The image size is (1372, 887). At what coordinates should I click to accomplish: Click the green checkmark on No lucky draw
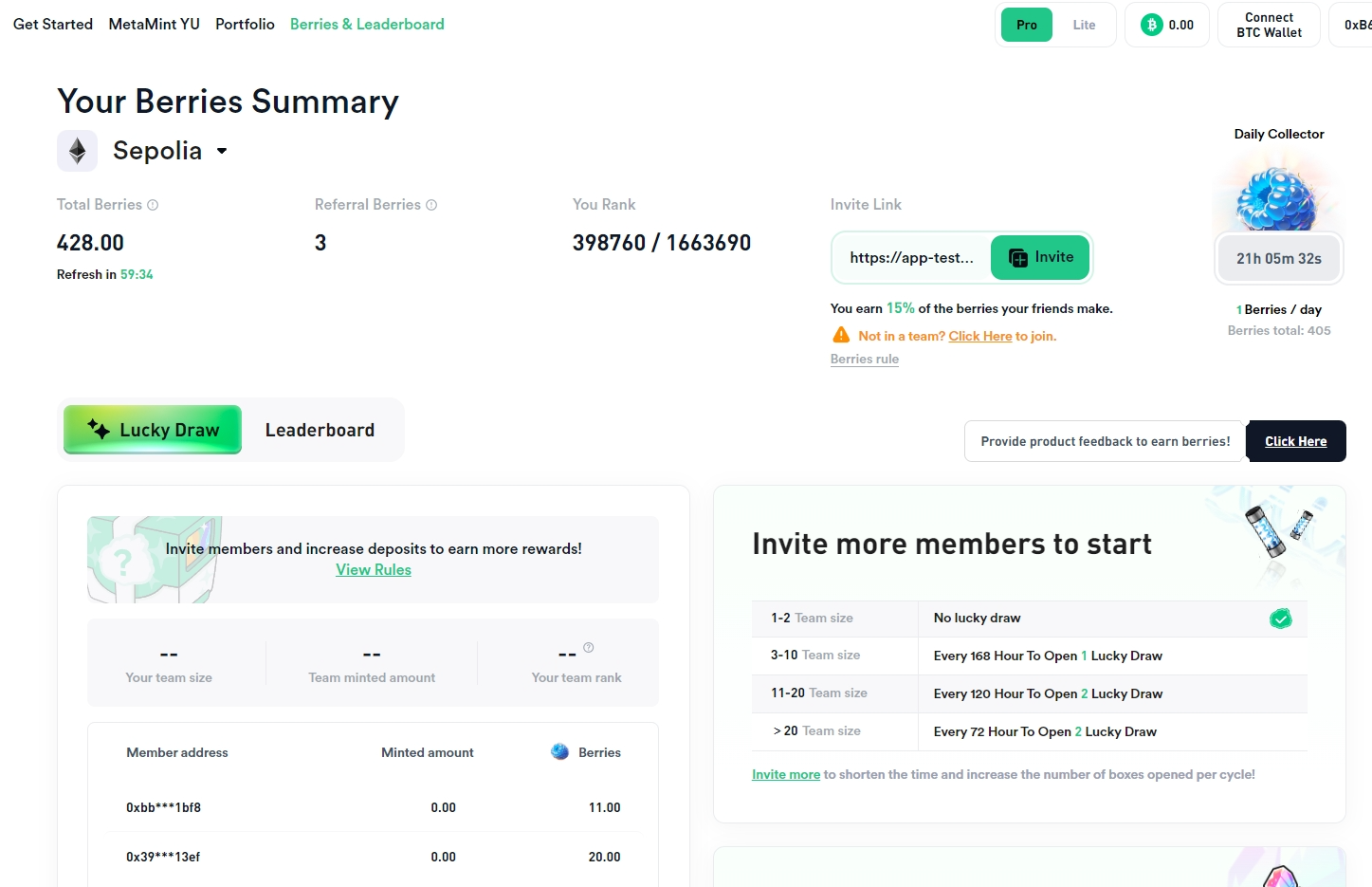pos(1281,619)
